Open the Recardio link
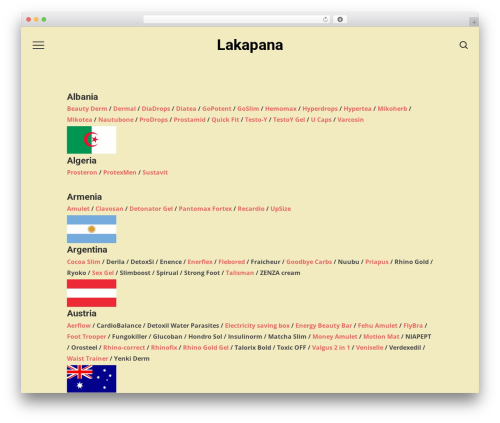Viewport: 500px width, 423px height. tap(251, 209)
